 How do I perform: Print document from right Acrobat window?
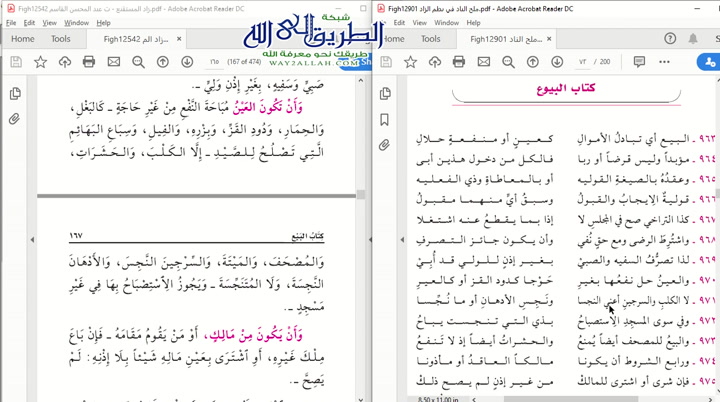coord(459,62)
